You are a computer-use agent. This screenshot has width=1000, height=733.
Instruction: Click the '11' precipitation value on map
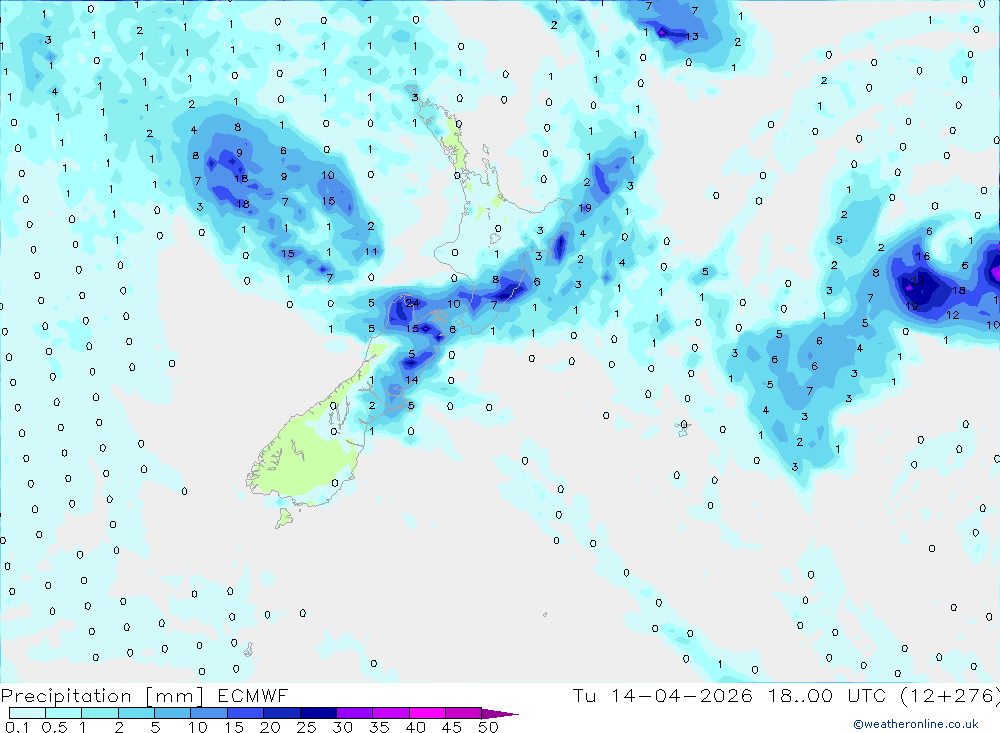point(371,251)
